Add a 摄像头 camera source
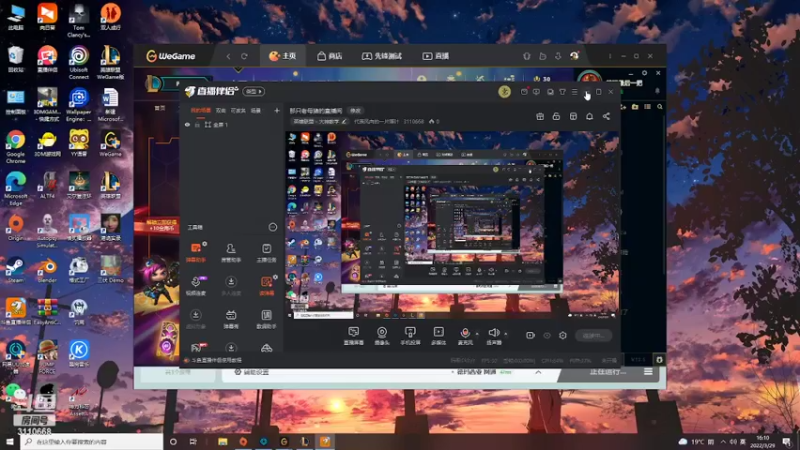800x450 pixels. (x=382, y=336)
